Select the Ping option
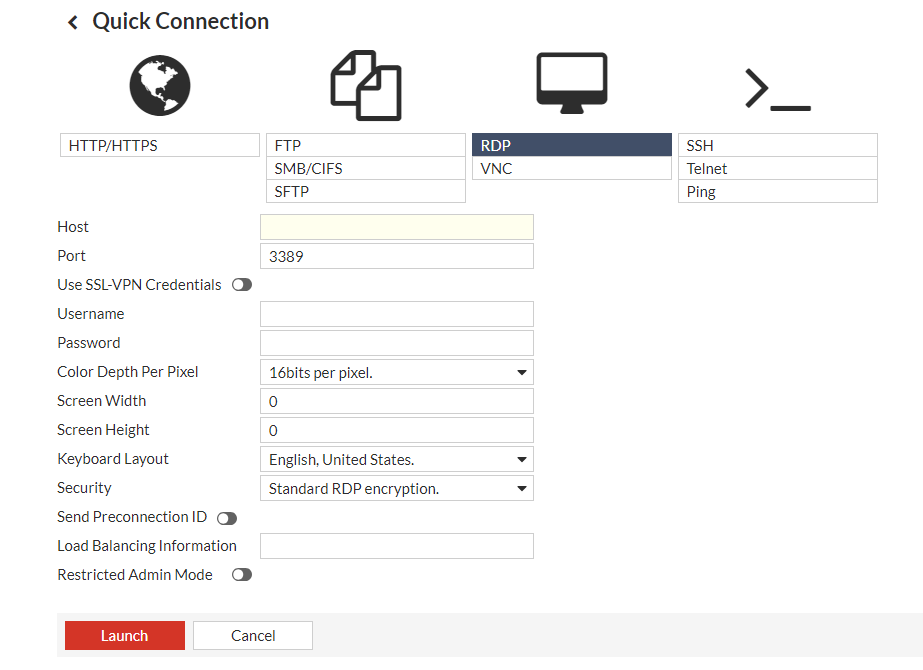Image resolution: width=923 pixels, height=670 pixels. point(777,192)
